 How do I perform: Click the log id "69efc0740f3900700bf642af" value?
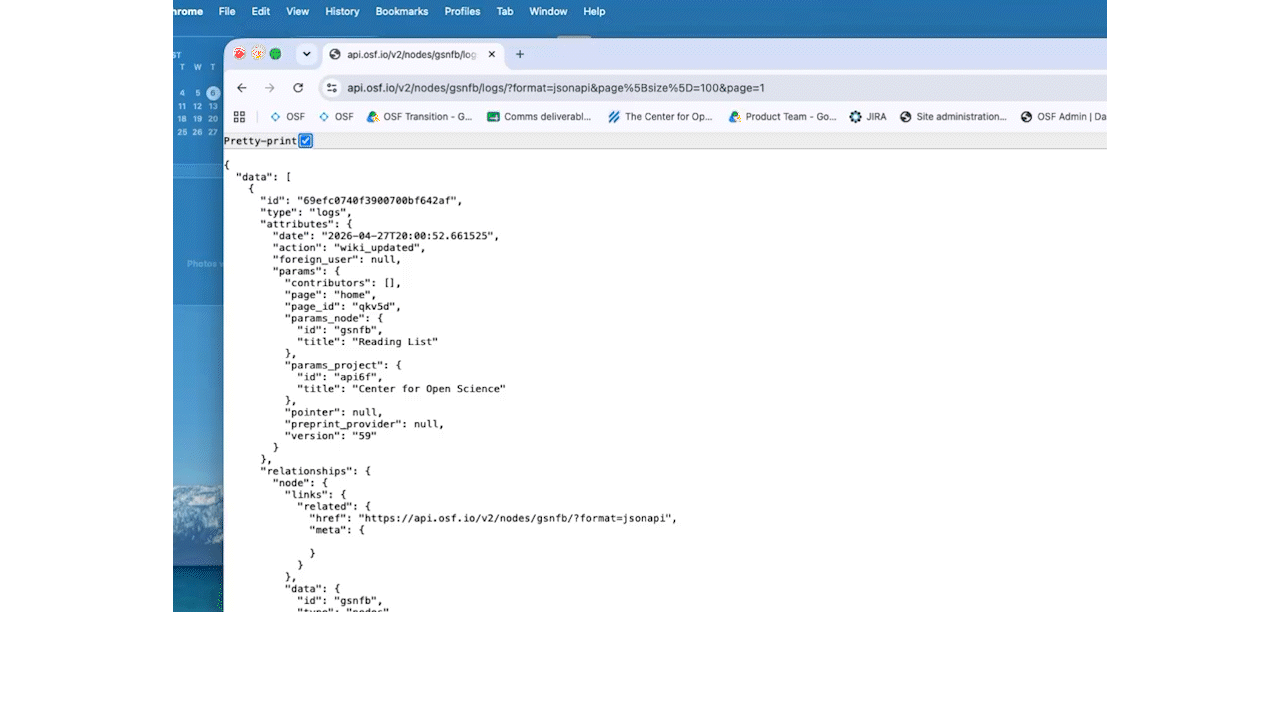click(377, 200)
